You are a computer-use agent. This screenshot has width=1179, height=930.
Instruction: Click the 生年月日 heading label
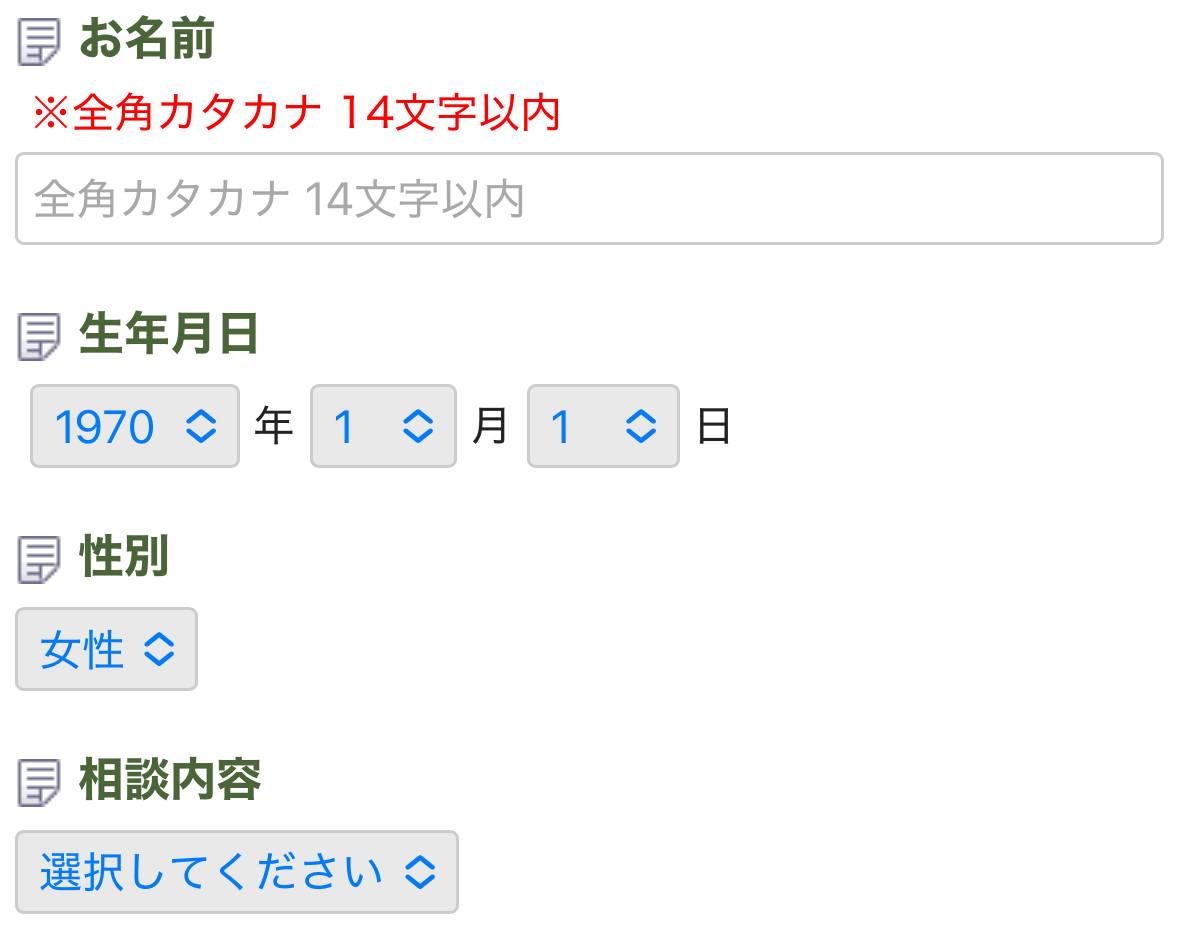point(169,334)
